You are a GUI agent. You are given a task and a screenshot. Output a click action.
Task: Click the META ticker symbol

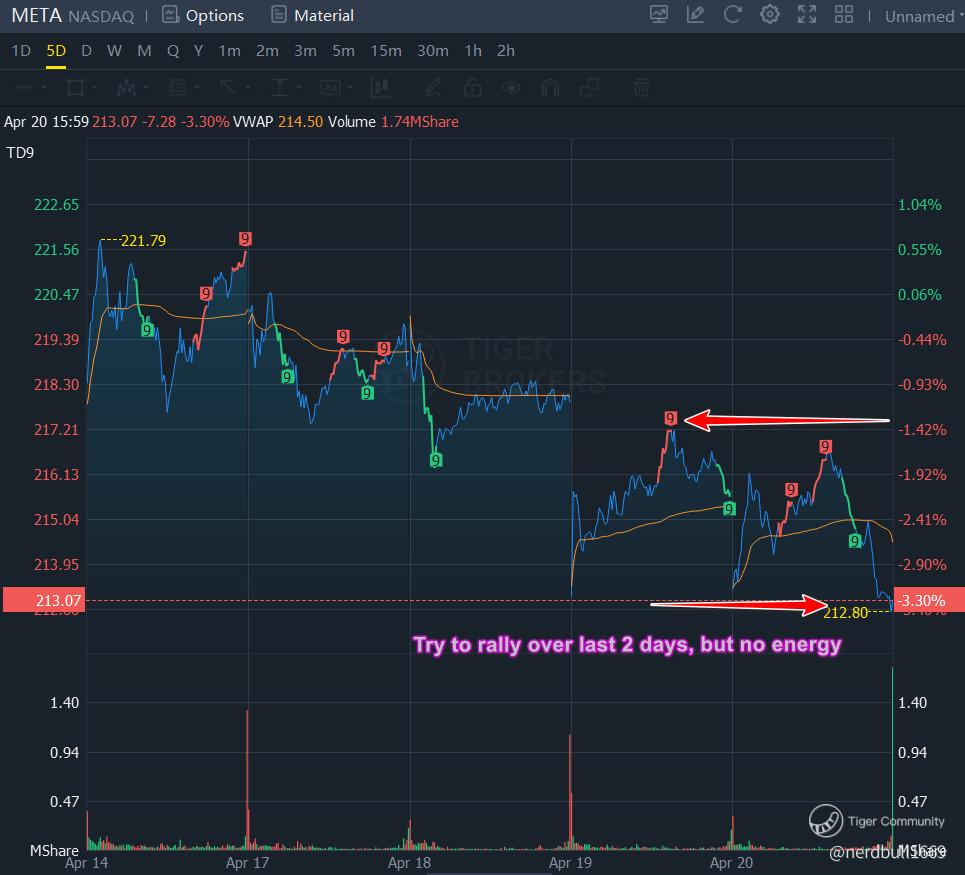[36, 15]
